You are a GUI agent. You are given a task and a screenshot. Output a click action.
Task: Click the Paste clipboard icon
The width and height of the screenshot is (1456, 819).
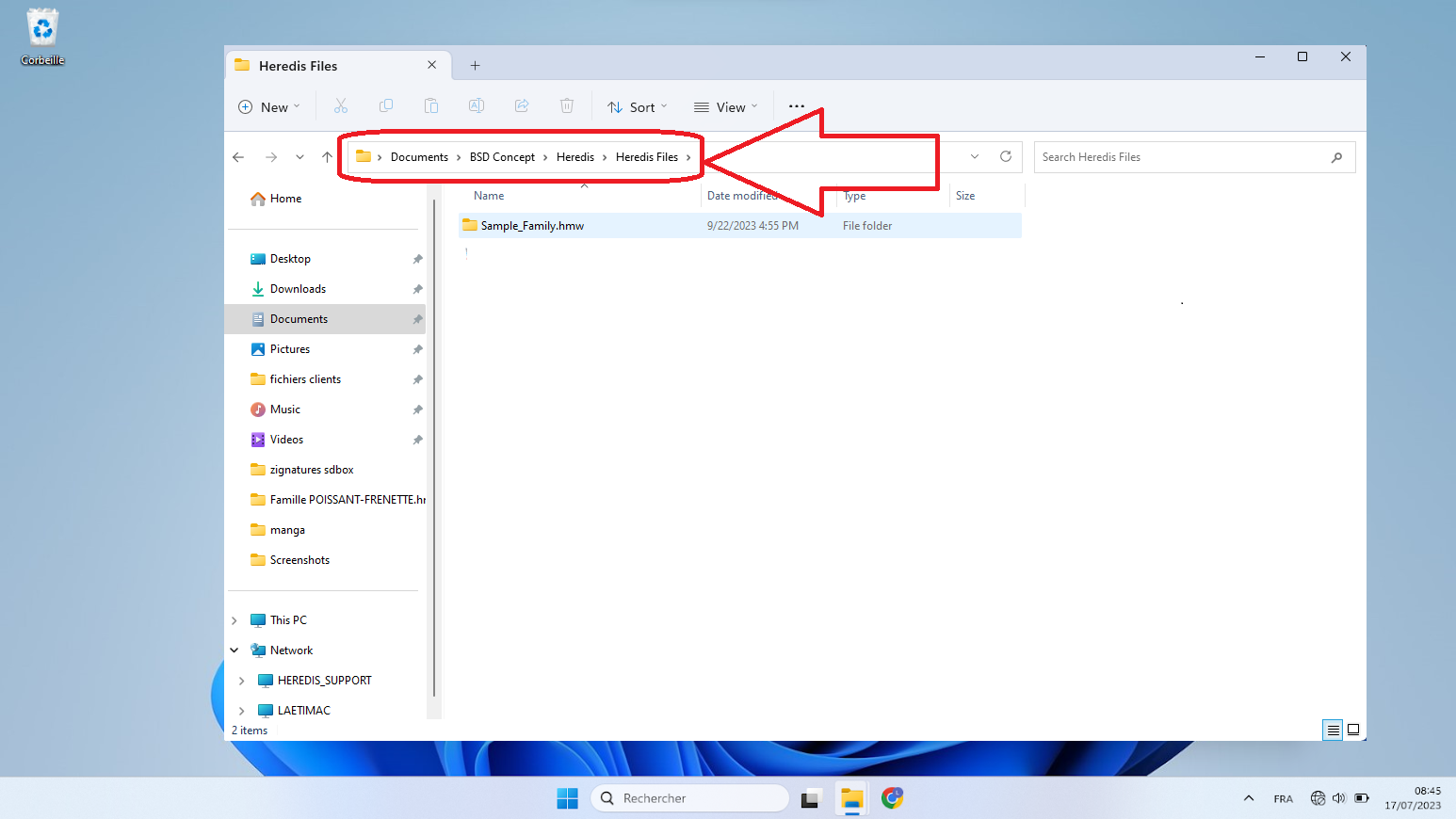pyautogui.click(x=431, y=106)
